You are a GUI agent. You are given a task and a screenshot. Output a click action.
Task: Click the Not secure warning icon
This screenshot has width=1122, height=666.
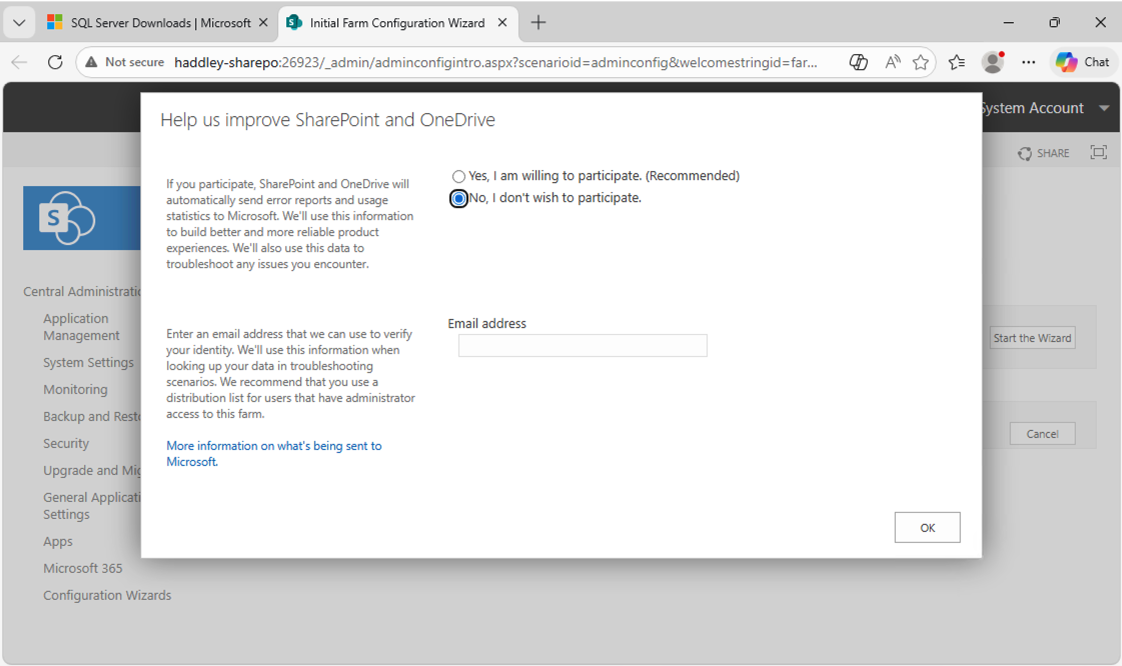[91, 62]
